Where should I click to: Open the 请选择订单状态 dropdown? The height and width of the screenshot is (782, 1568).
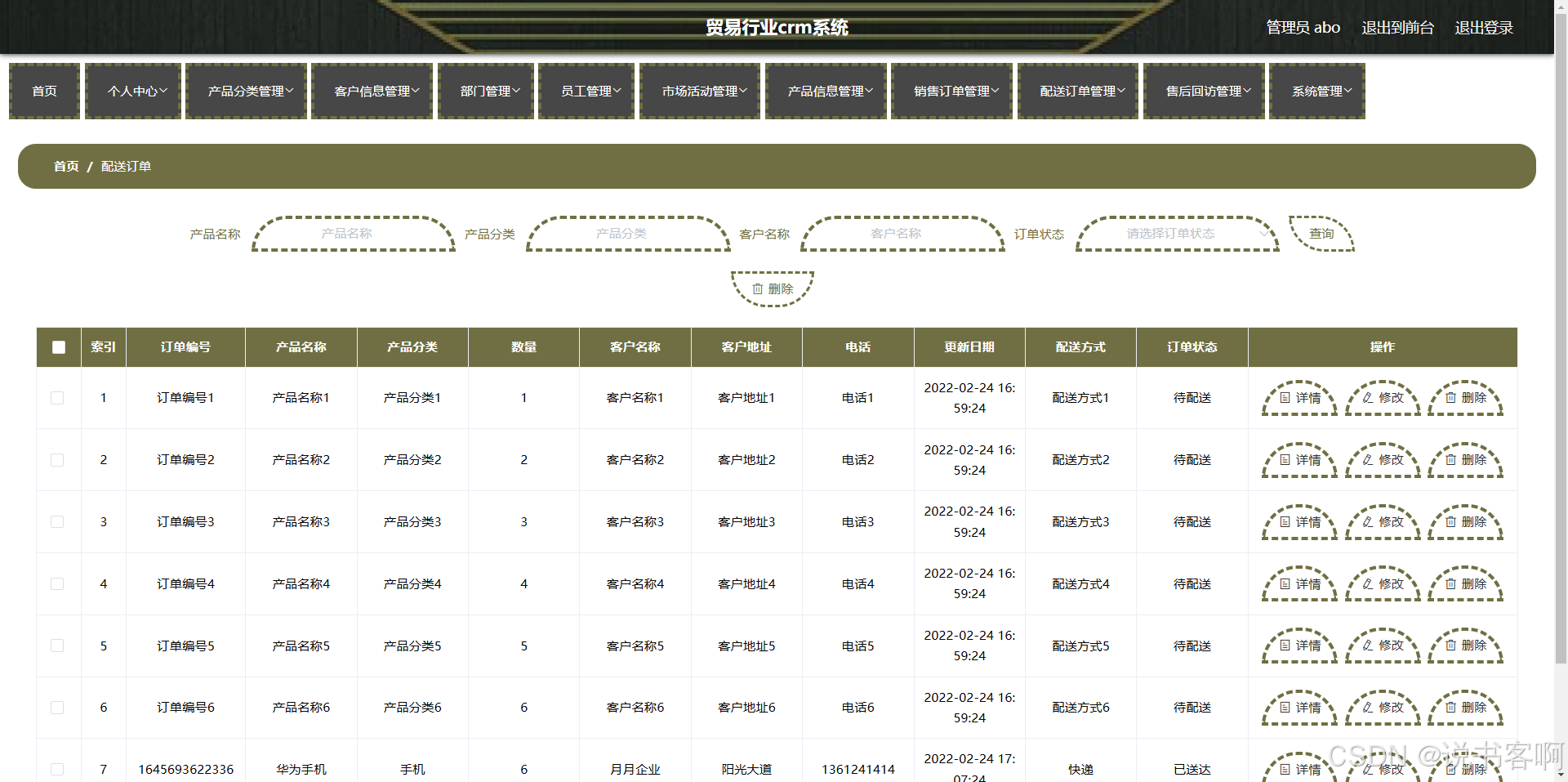[x=1178, y=234]
